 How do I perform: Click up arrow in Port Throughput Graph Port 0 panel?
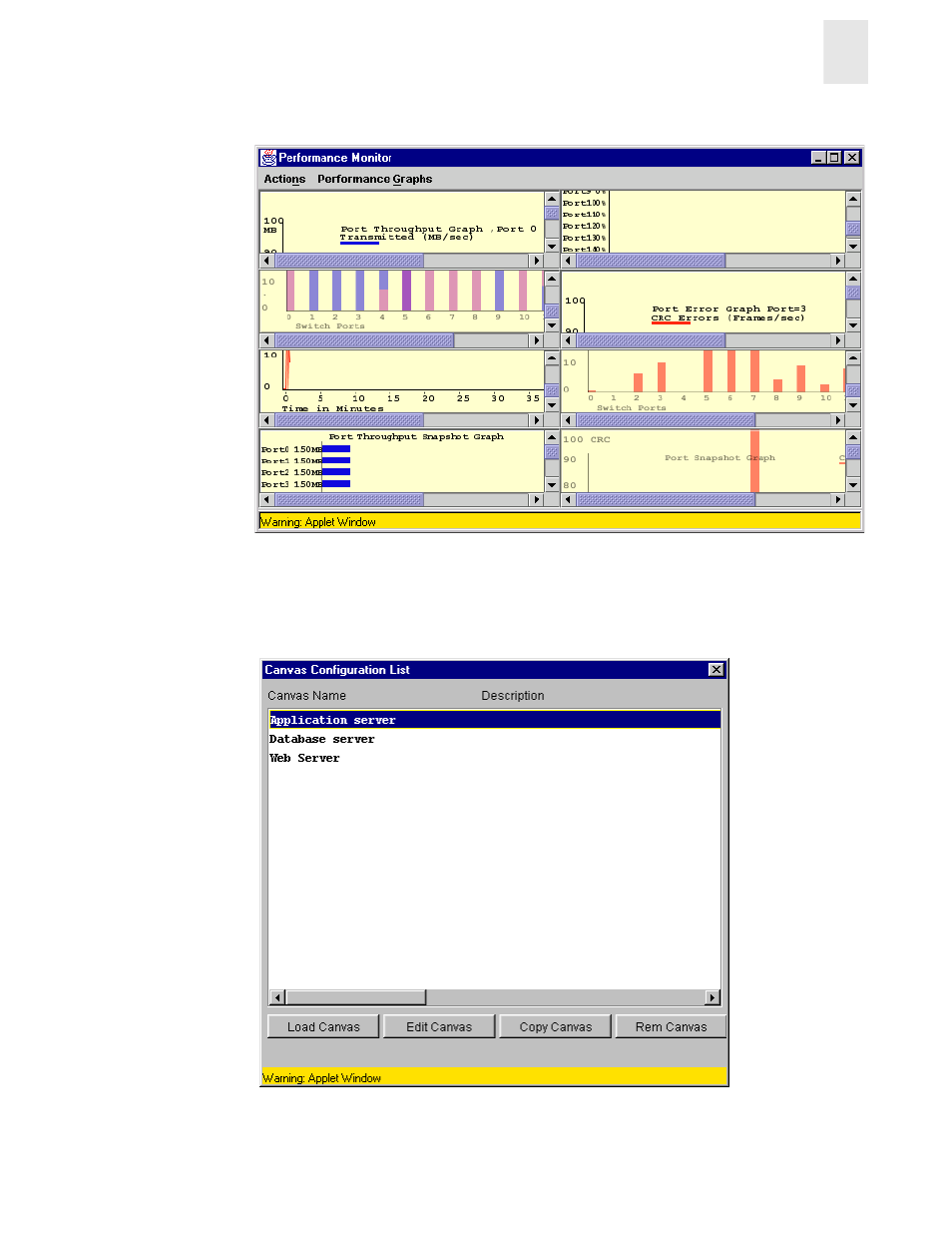tap(552, 199)
